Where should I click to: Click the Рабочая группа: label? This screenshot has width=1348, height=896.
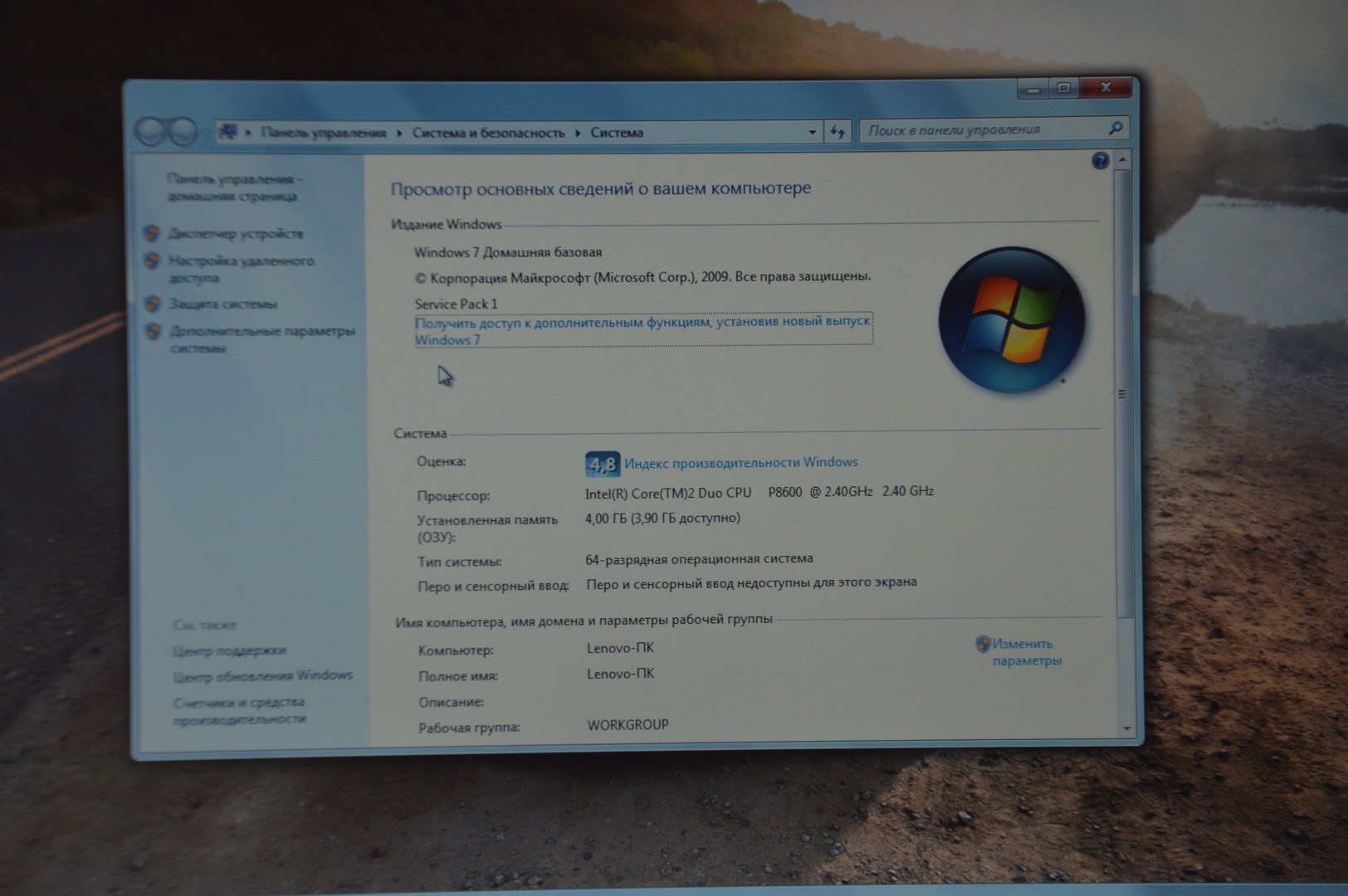469,728
